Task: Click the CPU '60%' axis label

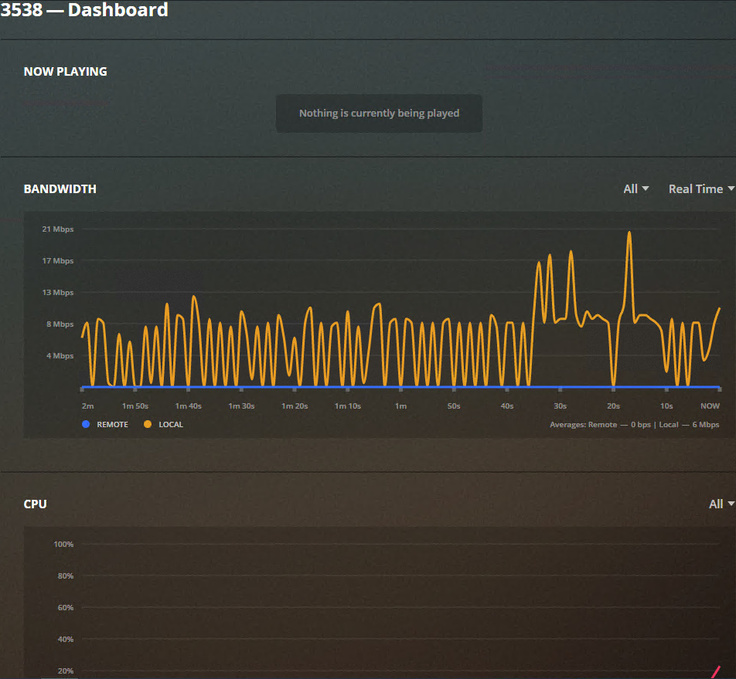Action: [66, 608]
